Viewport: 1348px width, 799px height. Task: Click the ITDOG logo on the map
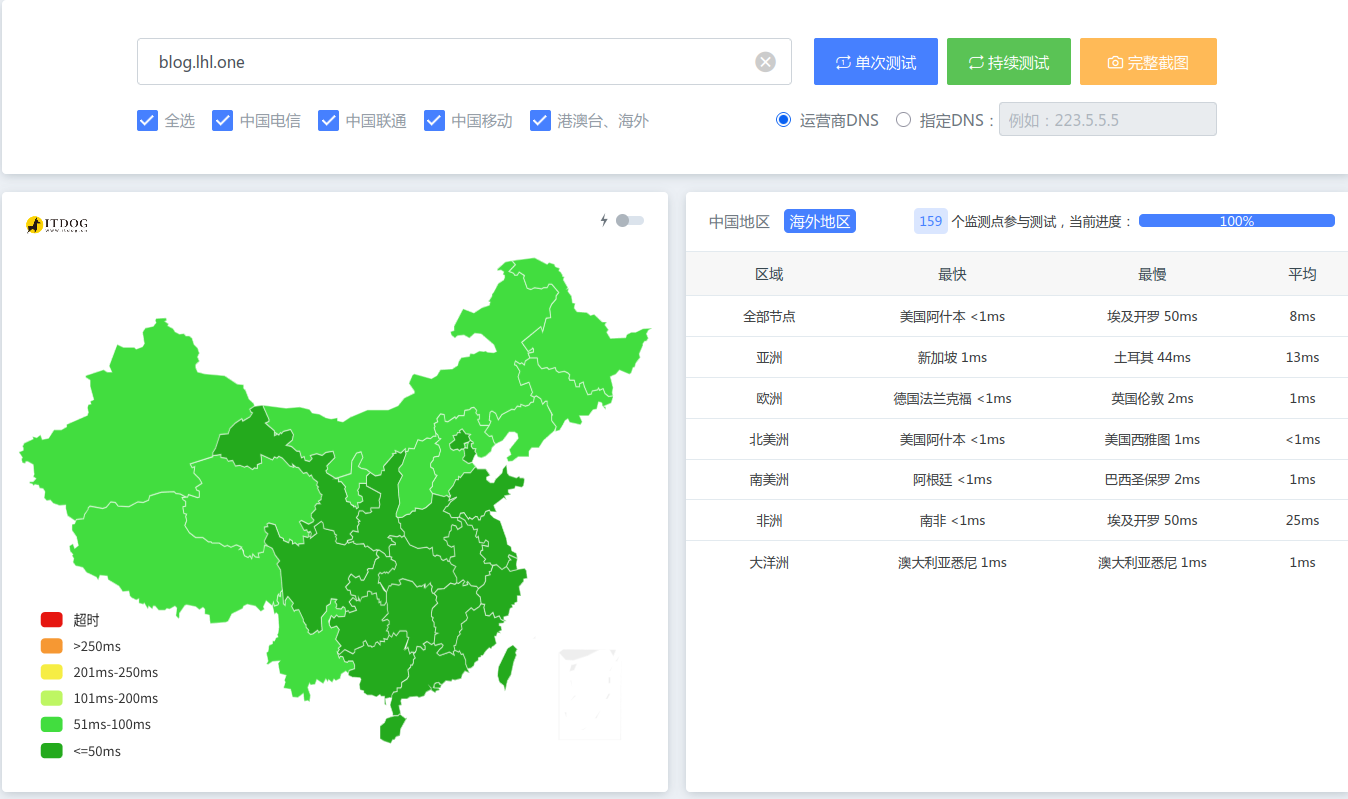pyautogui.click(x=55, y=223)
